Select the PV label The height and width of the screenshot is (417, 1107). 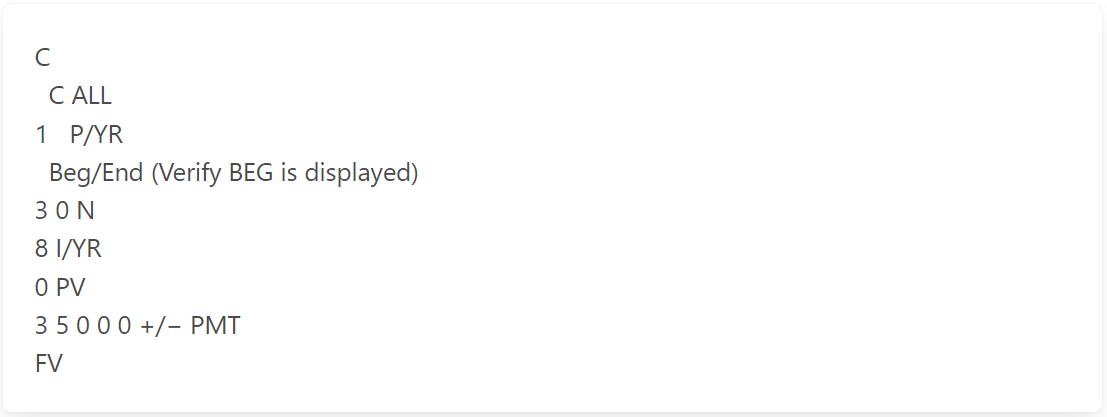(x=71, y=288)
